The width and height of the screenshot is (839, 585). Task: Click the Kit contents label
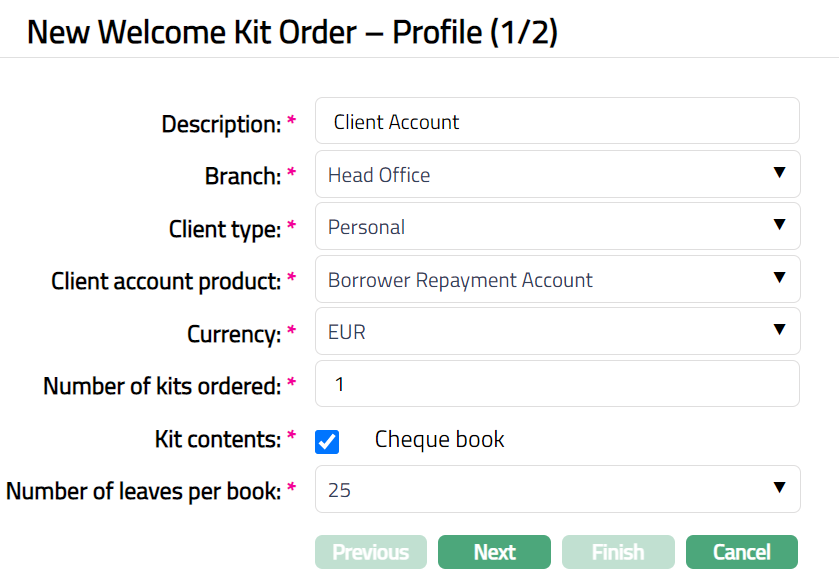click(x=218, y=439)
